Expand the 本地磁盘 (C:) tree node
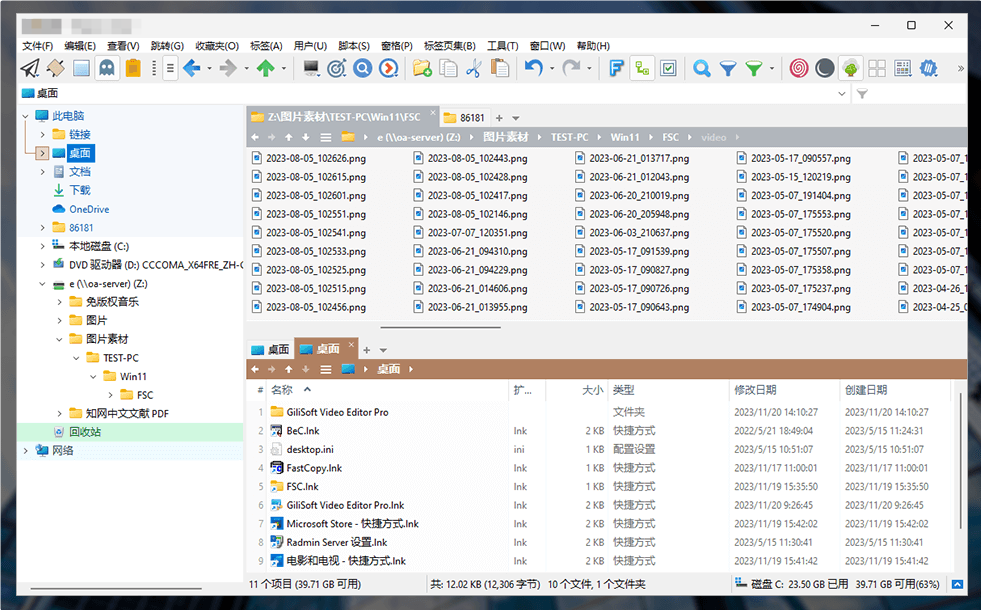 point(43,246)
